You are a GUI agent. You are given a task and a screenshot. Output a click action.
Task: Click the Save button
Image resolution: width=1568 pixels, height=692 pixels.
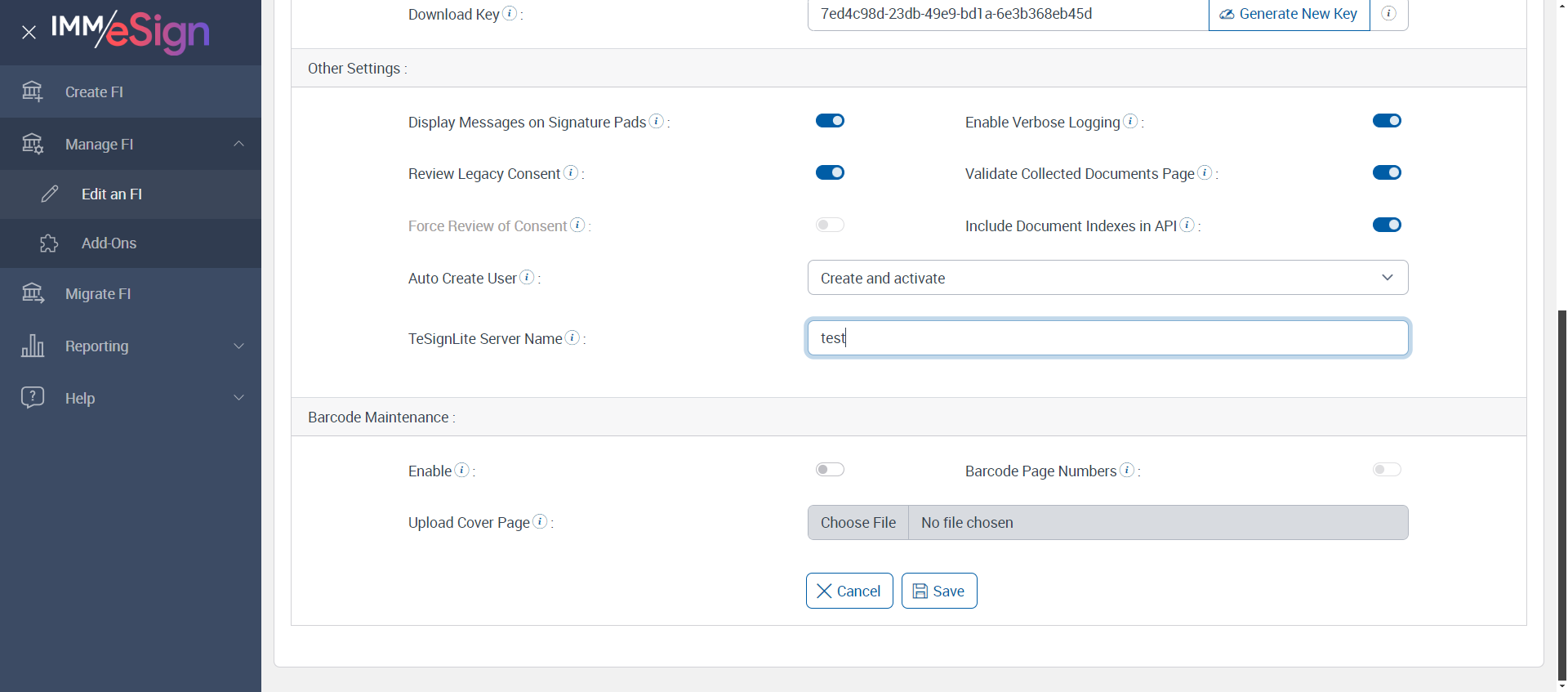coord(938,591)
